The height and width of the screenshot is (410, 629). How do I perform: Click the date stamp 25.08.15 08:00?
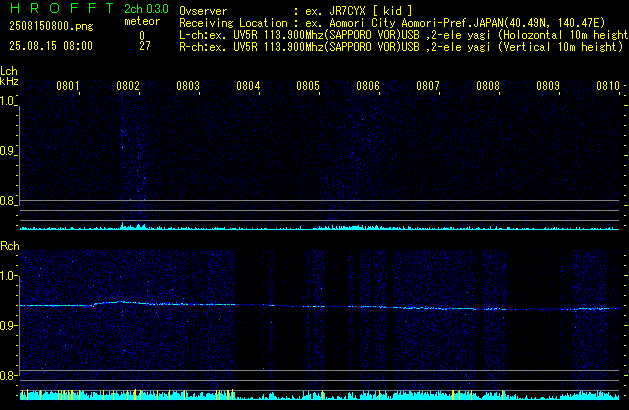click(51, 46)
